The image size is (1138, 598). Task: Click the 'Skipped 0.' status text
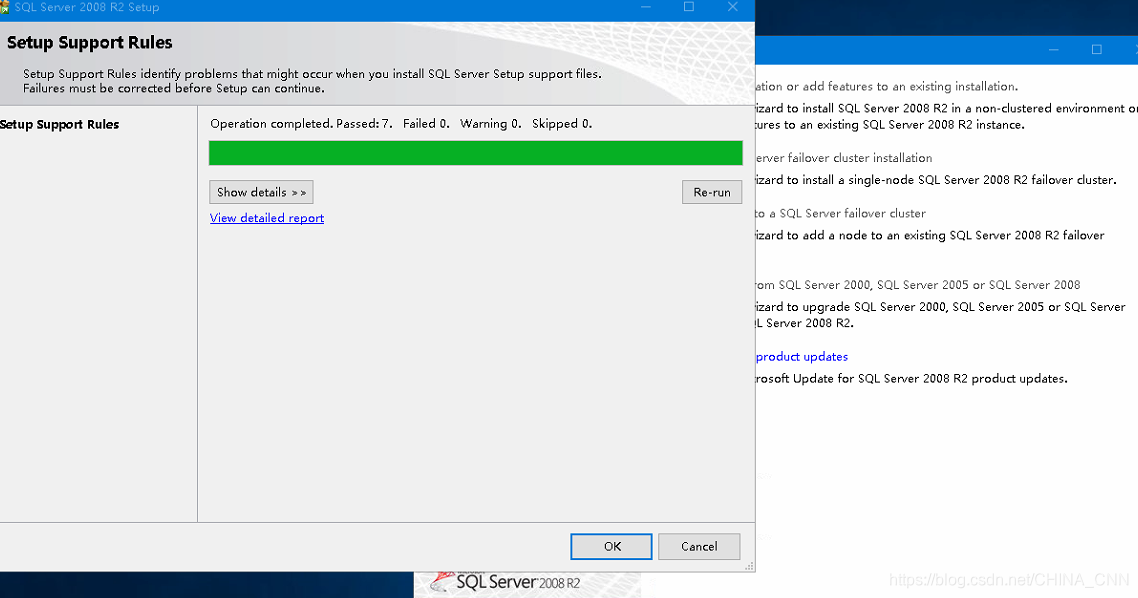[x=562, y=123]
